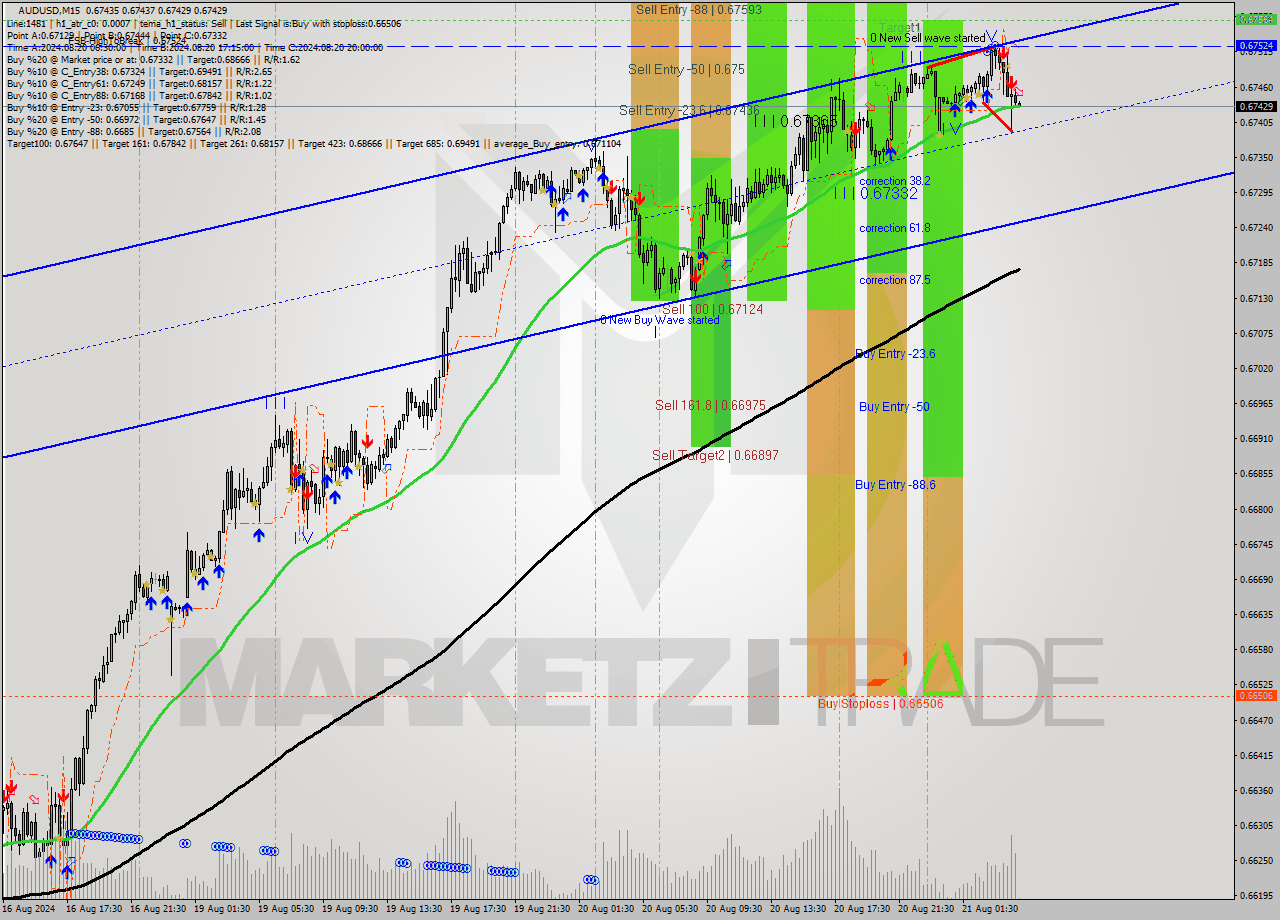This screenshot has height=920, width=1280.
Task: Select the '| | | 0.67332' level label
Action: (x=875, y=194)
